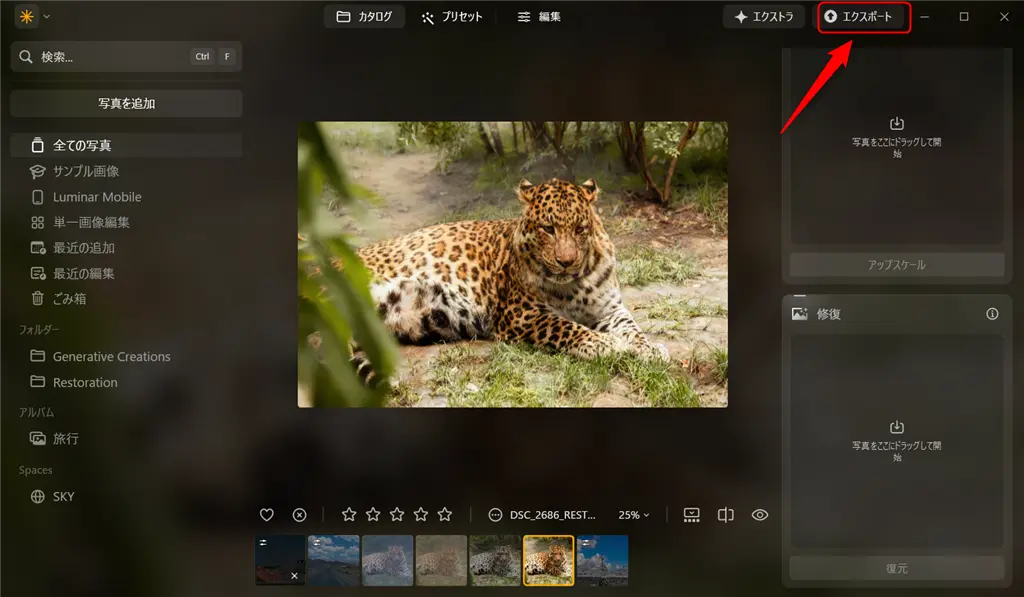Image resolution: width=1024 pixels, height=597 pixels.
Task: Switch to the プリセット tab
Action: coord(452,17)
